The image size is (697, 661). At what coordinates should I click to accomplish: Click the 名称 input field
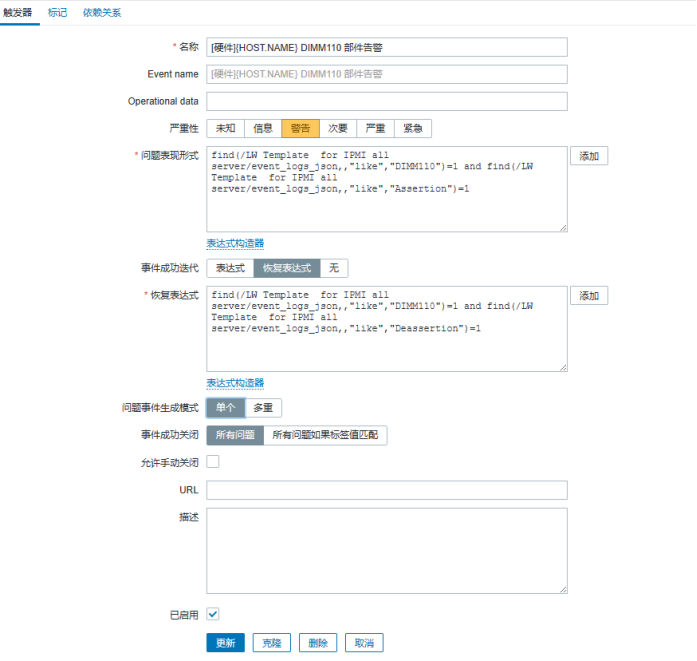click(x=387, y=47)
